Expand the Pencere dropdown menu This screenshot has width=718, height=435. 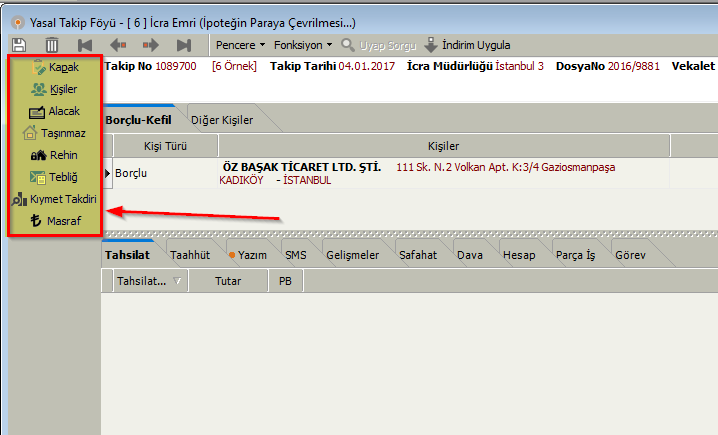[241, 45]
